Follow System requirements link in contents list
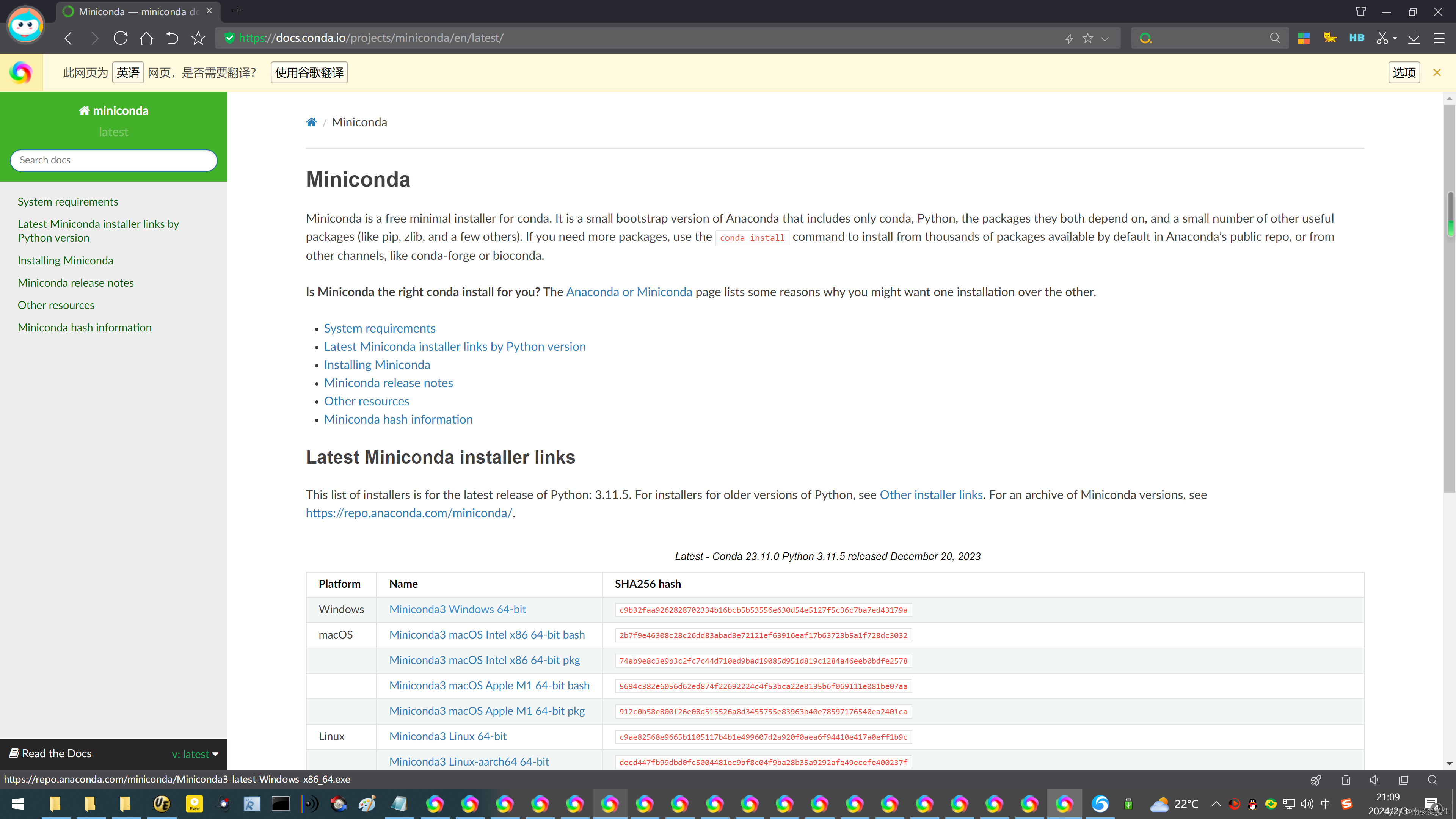Viewport: 1456px width, 819px height. pos(380,328)
